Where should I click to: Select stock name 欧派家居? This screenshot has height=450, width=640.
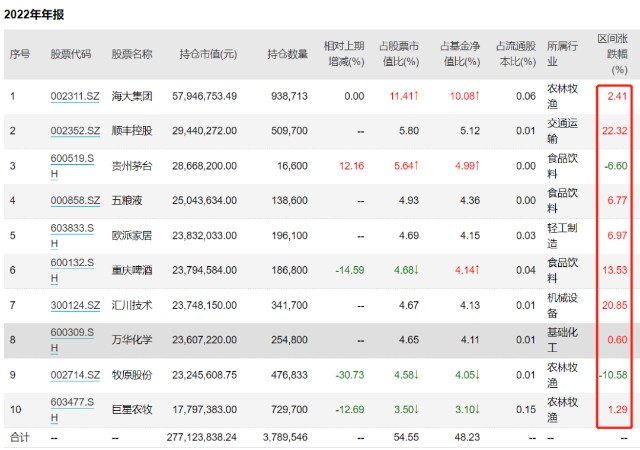click(x=132, y=236)
